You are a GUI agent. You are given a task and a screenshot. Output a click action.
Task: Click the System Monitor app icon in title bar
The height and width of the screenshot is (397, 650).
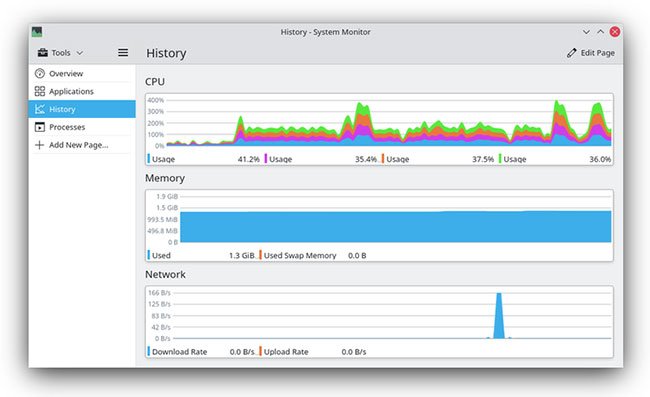pos(37,32)
